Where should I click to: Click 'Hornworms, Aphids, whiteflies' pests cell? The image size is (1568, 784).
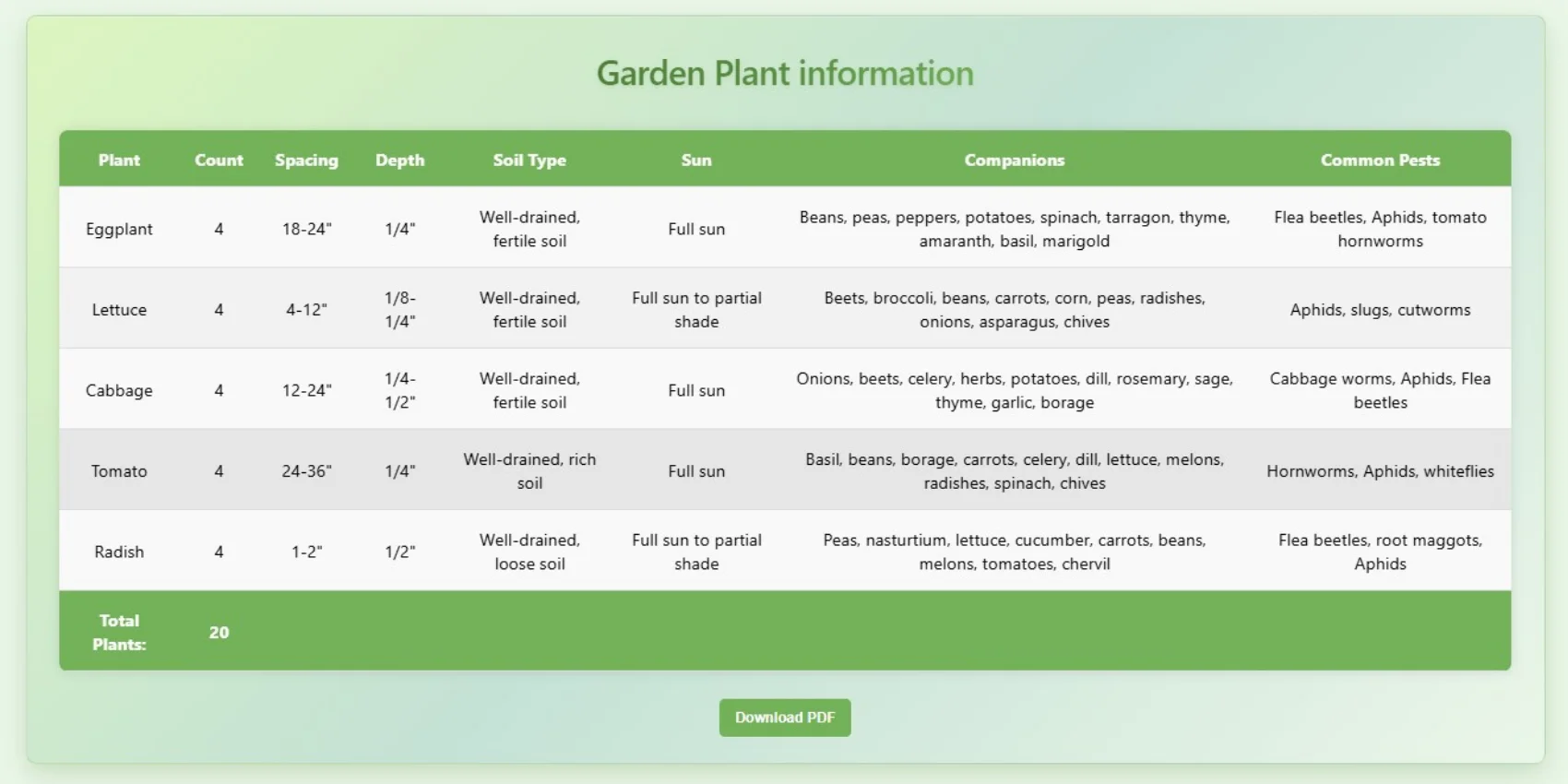1380,471
